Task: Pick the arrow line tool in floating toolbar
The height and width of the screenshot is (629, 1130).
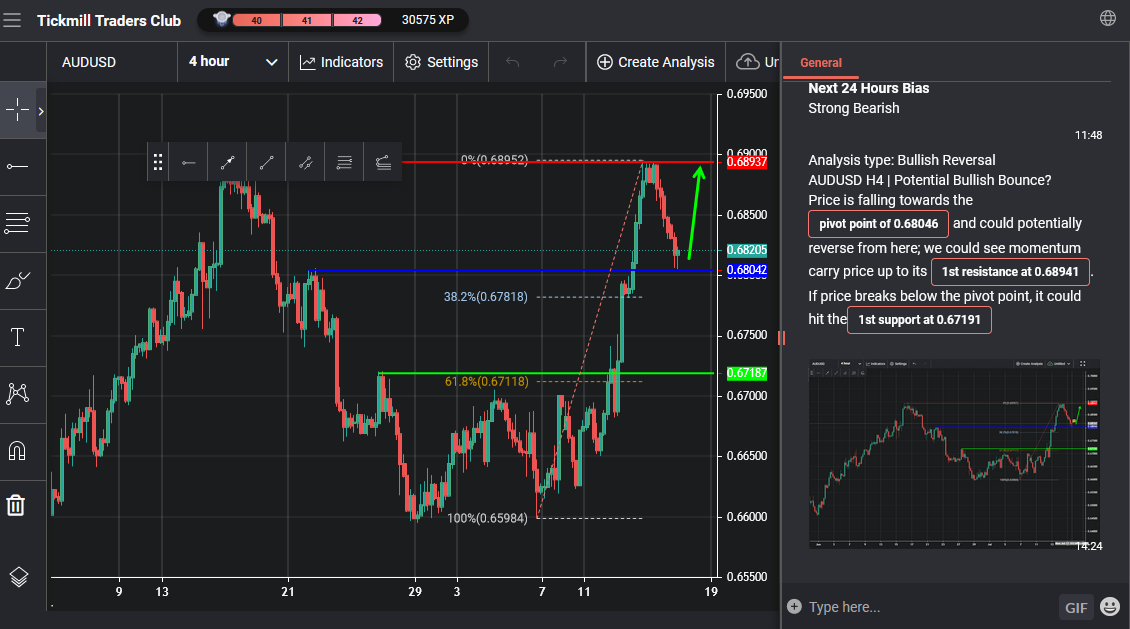Action: (228, 163)
